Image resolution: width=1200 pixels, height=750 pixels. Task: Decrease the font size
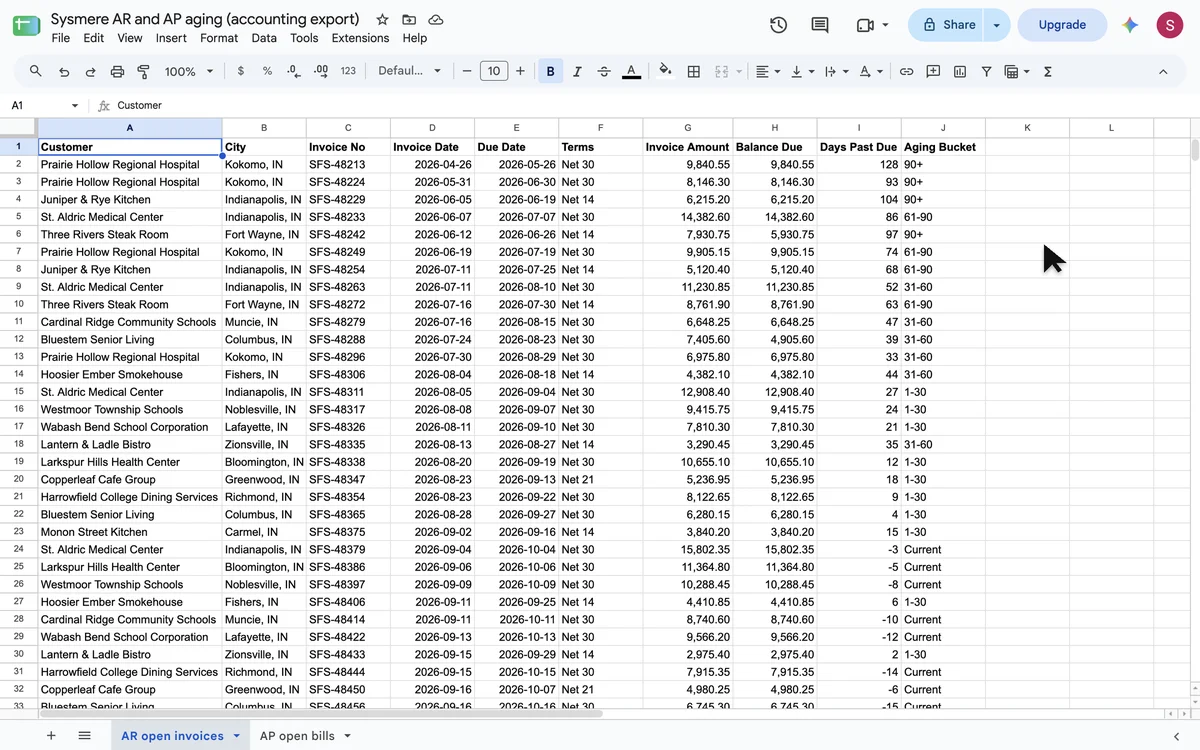click(467, 71)
